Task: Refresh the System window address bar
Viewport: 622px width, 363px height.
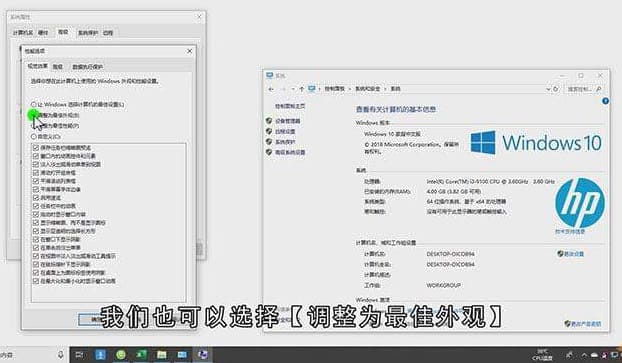Action: tap(556, 89)
